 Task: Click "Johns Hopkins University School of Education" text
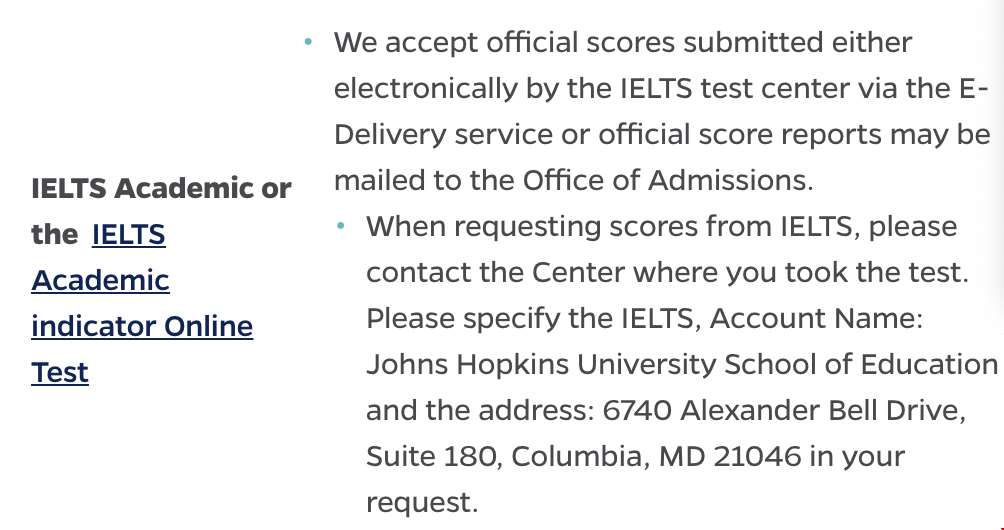(682, 364)
